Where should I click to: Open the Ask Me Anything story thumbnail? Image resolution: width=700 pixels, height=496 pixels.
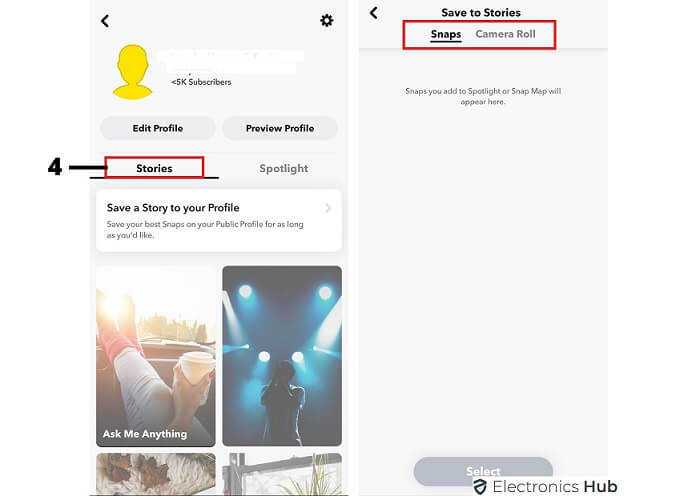(156, 356)
